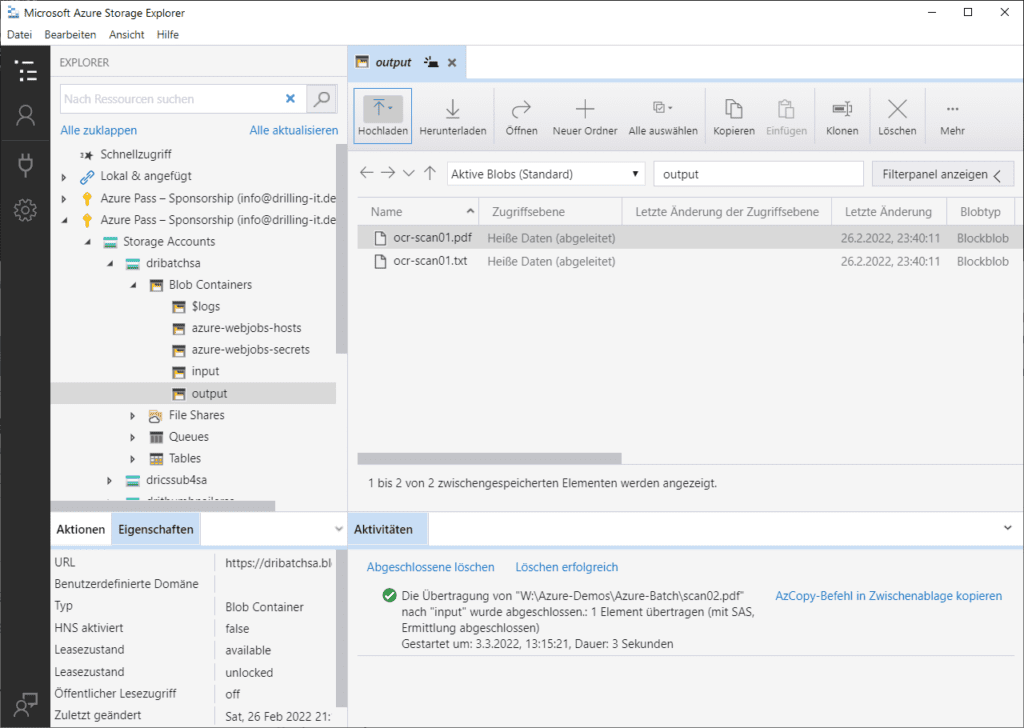
Task: Select azure-webjobs-hosts container
Action: [x=246, y=328]
